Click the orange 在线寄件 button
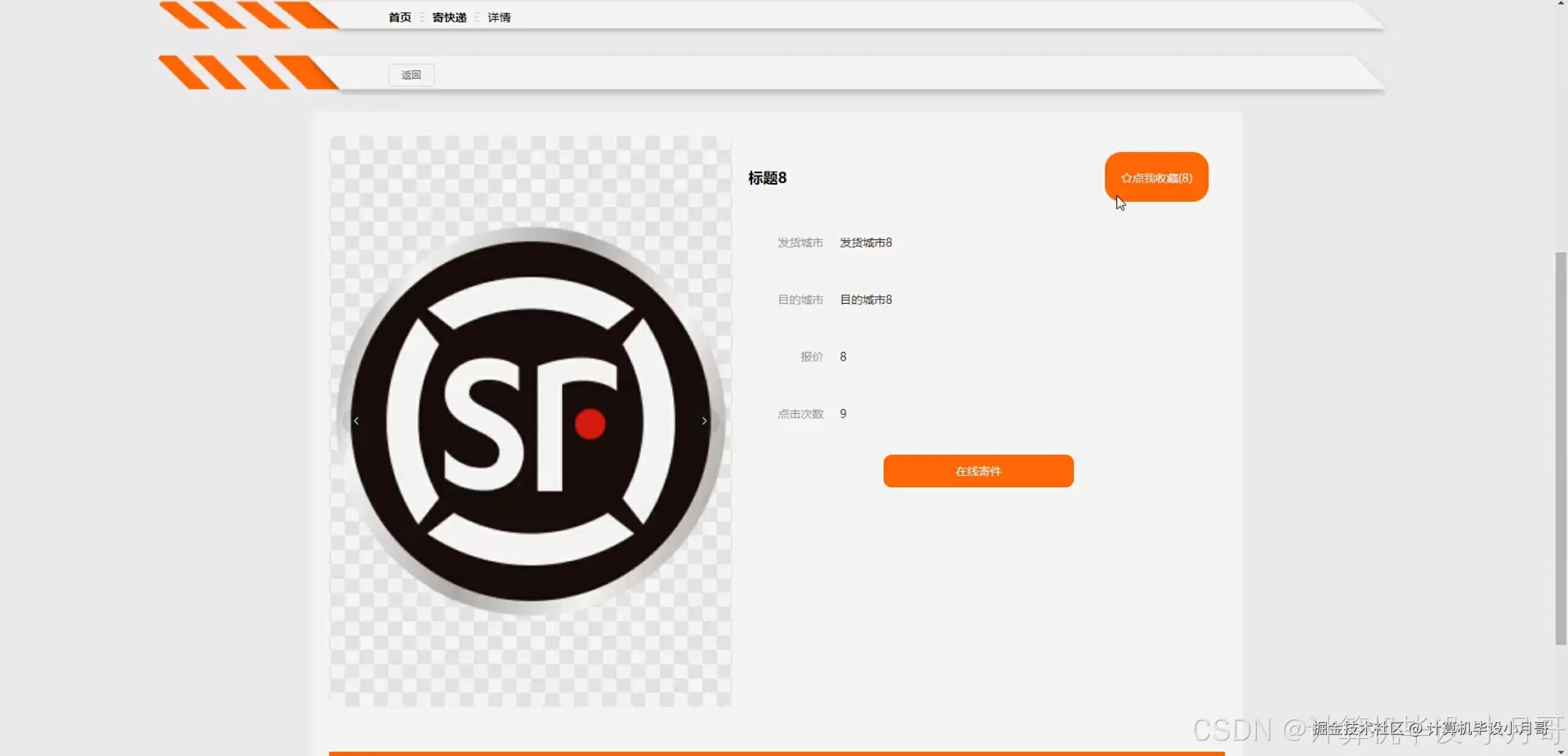Viewport: 1568px width, 756px height. (978, 471)
